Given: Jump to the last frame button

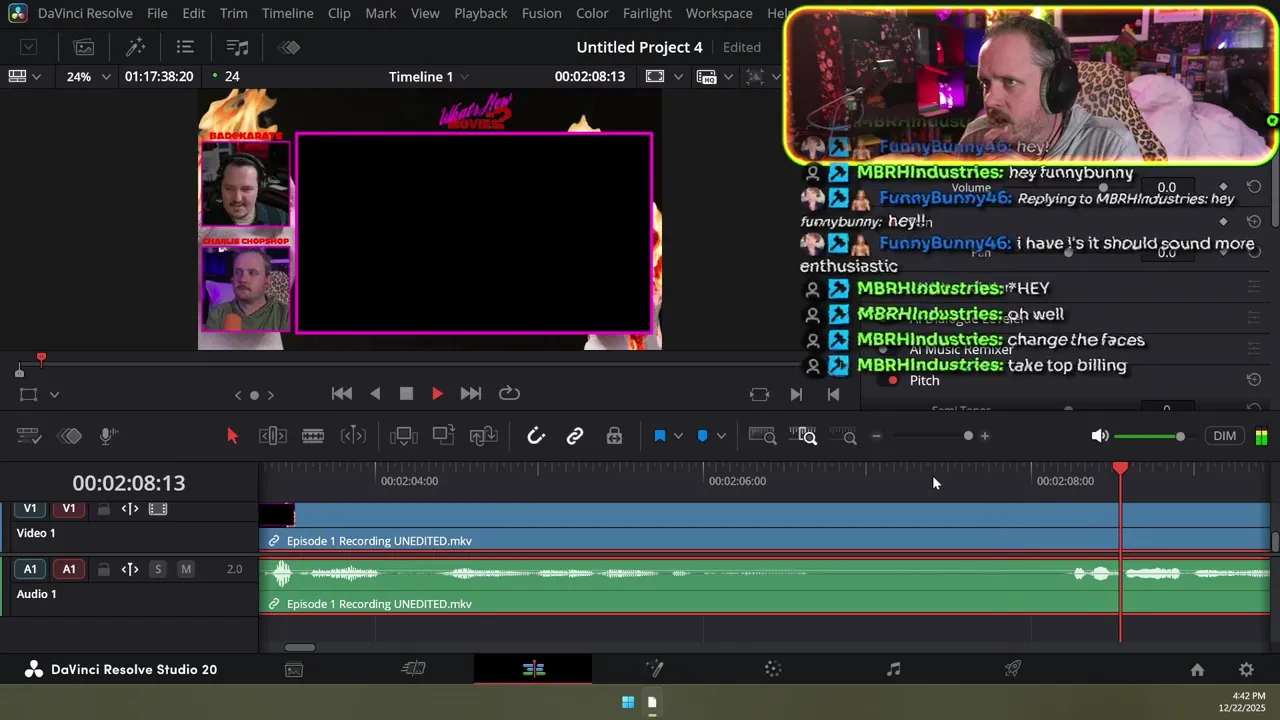Looking at the screenshot, I should 471,394.
